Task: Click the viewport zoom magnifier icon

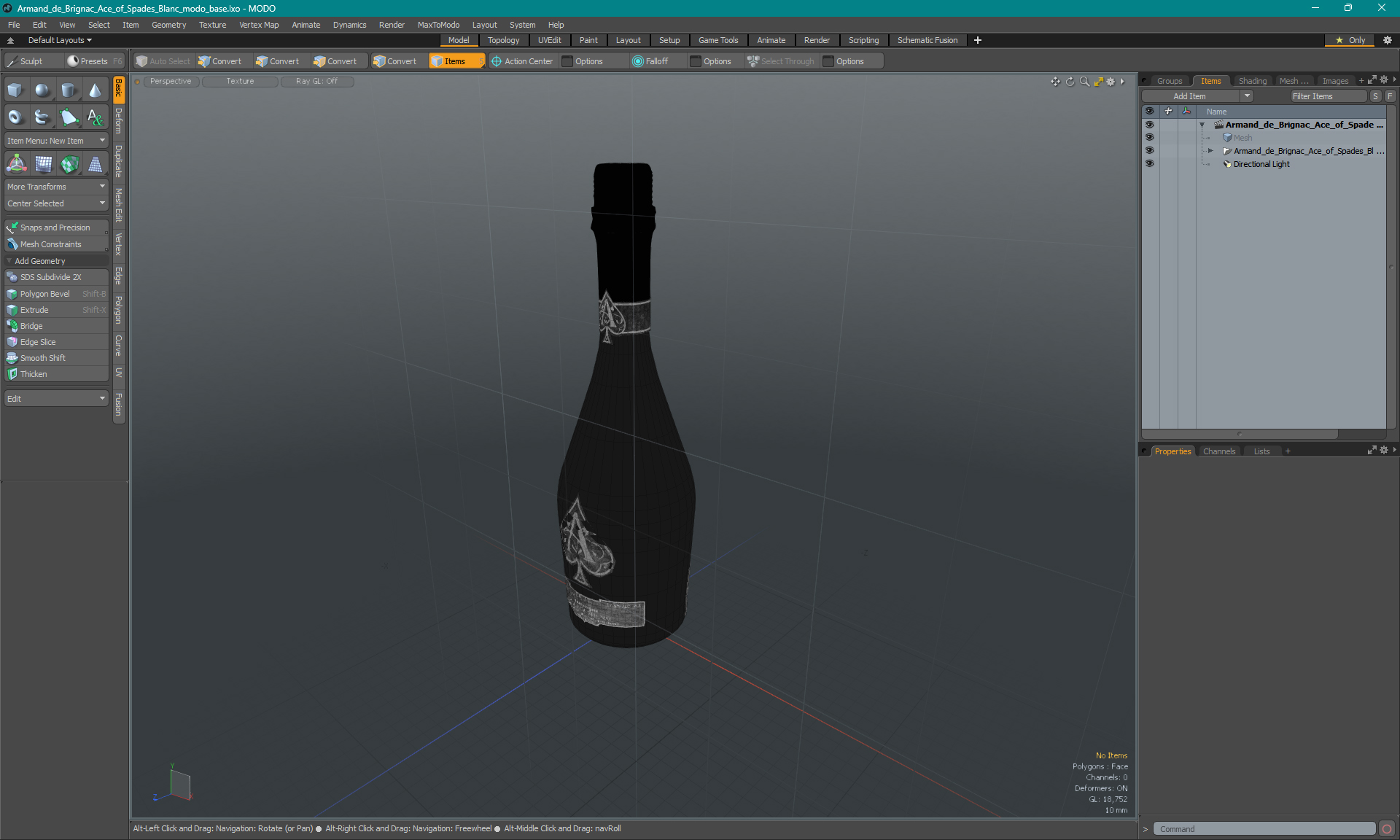Action: [1084, 82]
